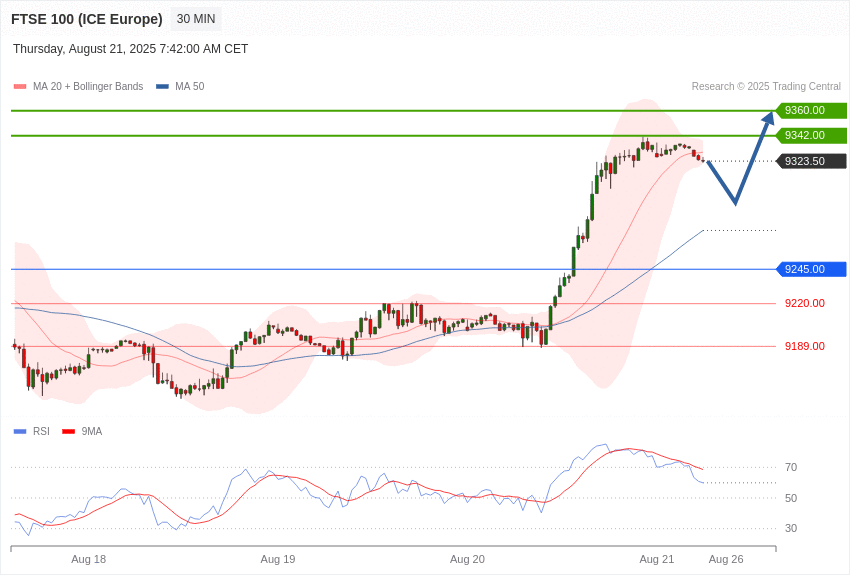850x576 pixels.
Task: Click the RSI 70 axis label
Action: (x=791, y=467)
